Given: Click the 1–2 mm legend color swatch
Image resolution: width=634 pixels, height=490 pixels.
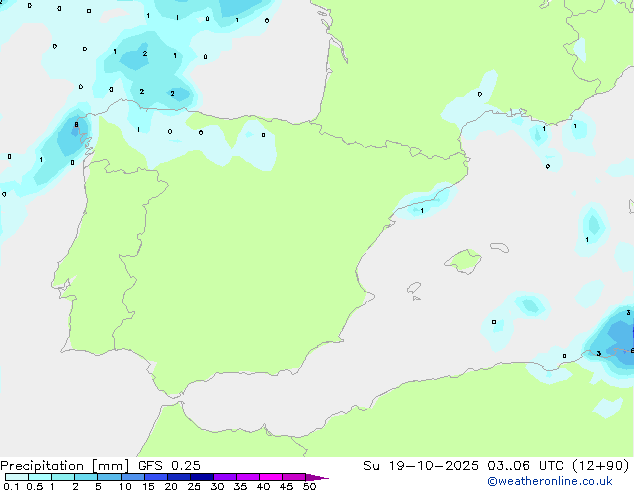Looking at the screenshot, I should pyautogui.click(x=63, y=477).
